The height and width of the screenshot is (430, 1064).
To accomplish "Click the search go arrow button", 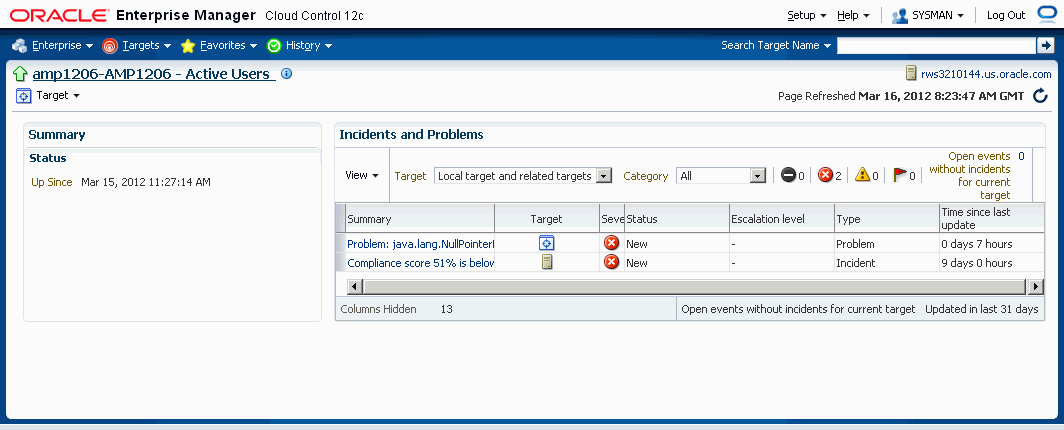I will [1044, 45].
